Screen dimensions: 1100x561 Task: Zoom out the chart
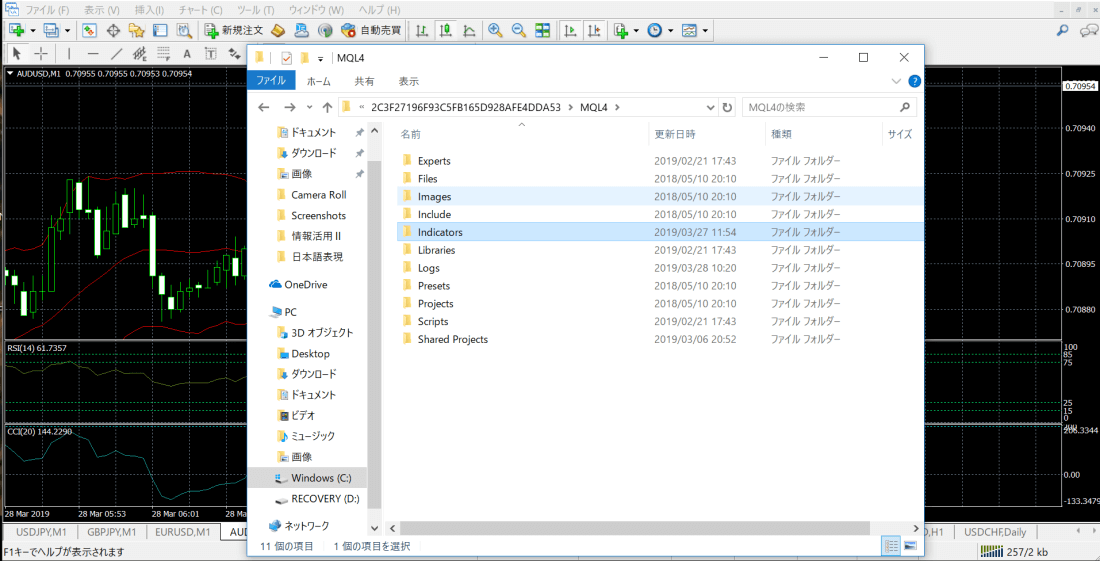point(518,30)
